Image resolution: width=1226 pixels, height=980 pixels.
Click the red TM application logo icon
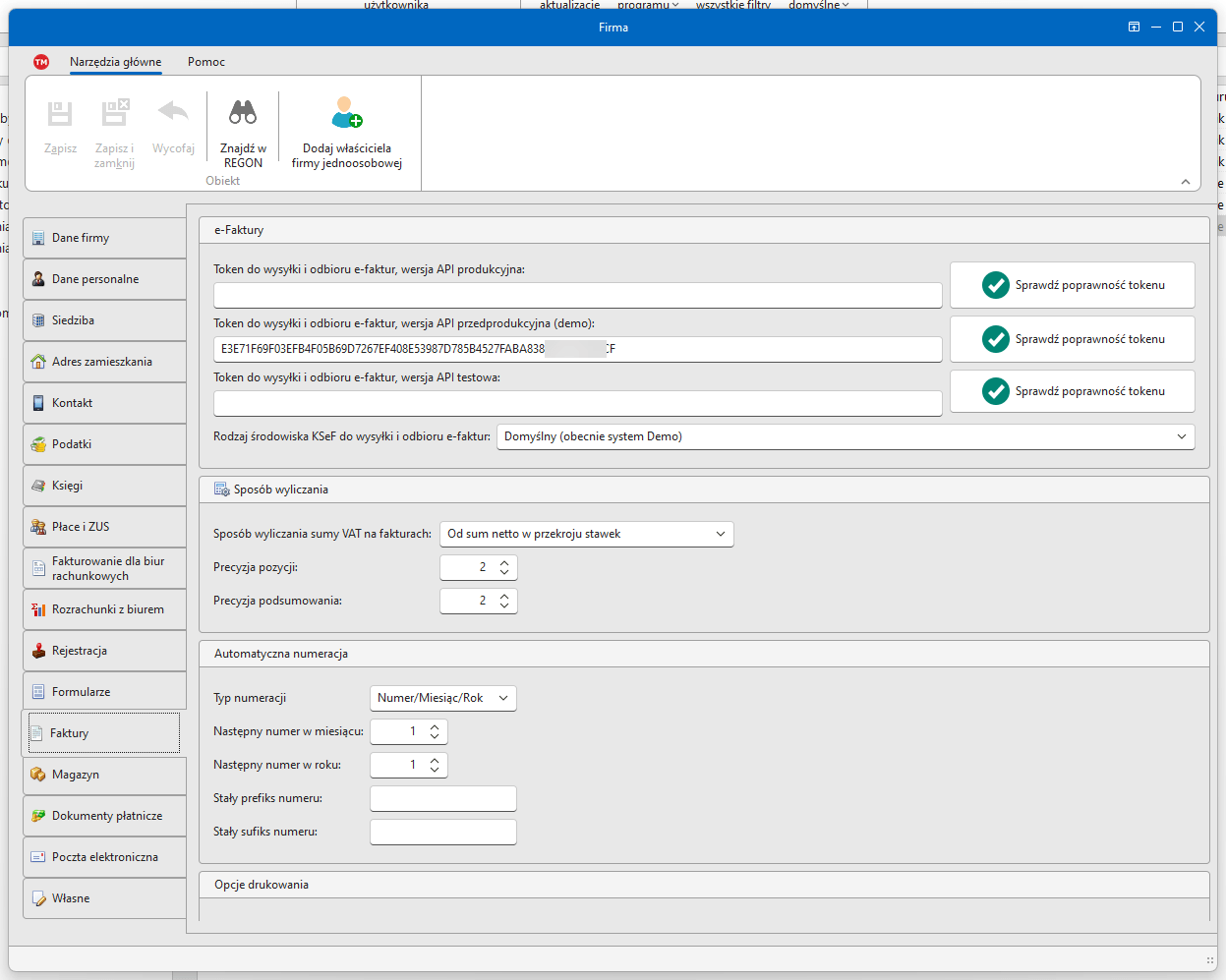(41, 62)
